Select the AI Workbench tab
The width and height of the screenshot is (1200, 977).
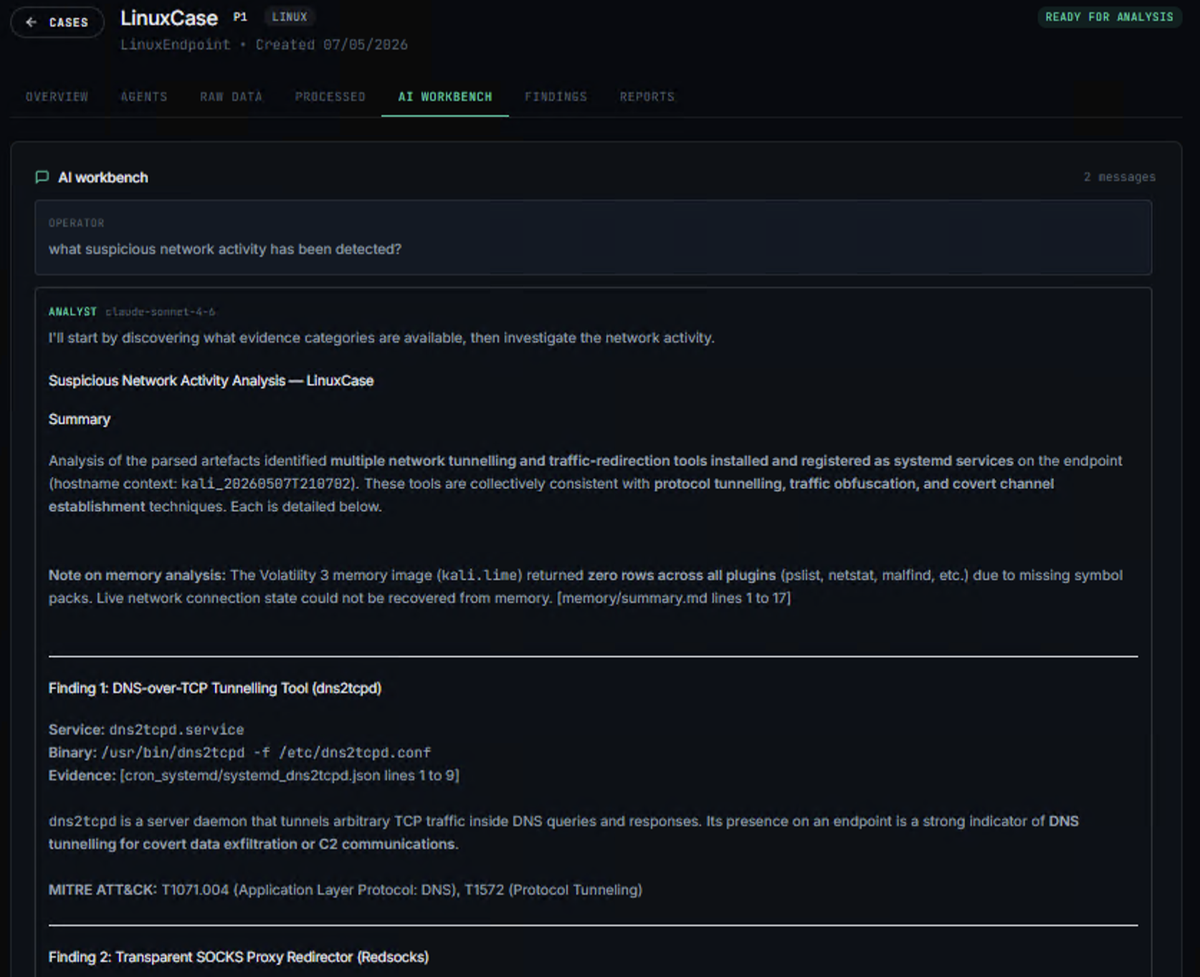445,97
